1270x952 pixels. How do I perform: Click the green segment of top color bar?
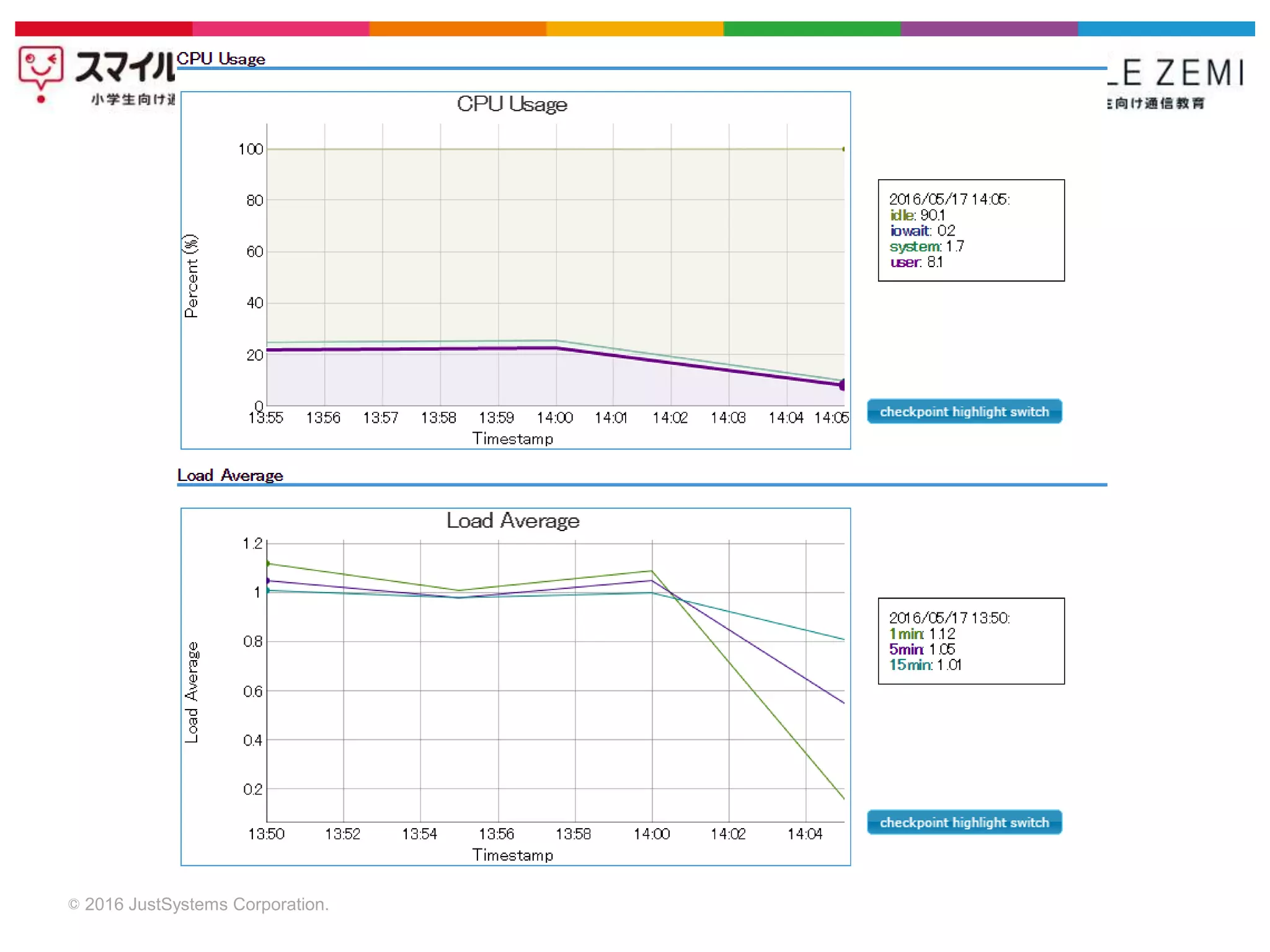(x=811, y=29)
